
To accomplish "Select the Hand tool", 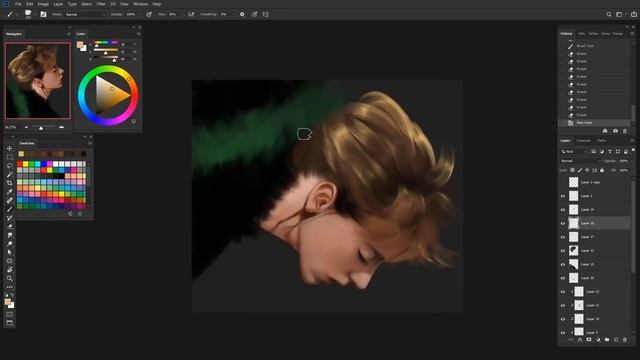I will (x=9, y=269).
